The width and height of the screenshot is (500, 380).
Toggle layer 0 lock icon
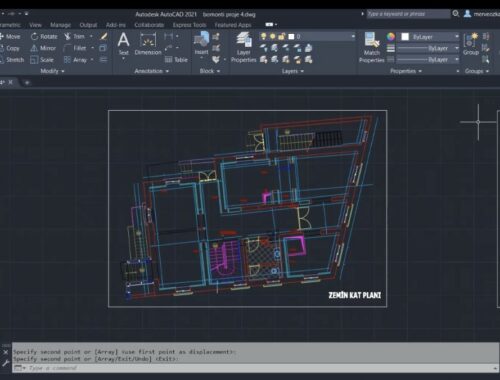pyautogui.click(x=281, y=36)
